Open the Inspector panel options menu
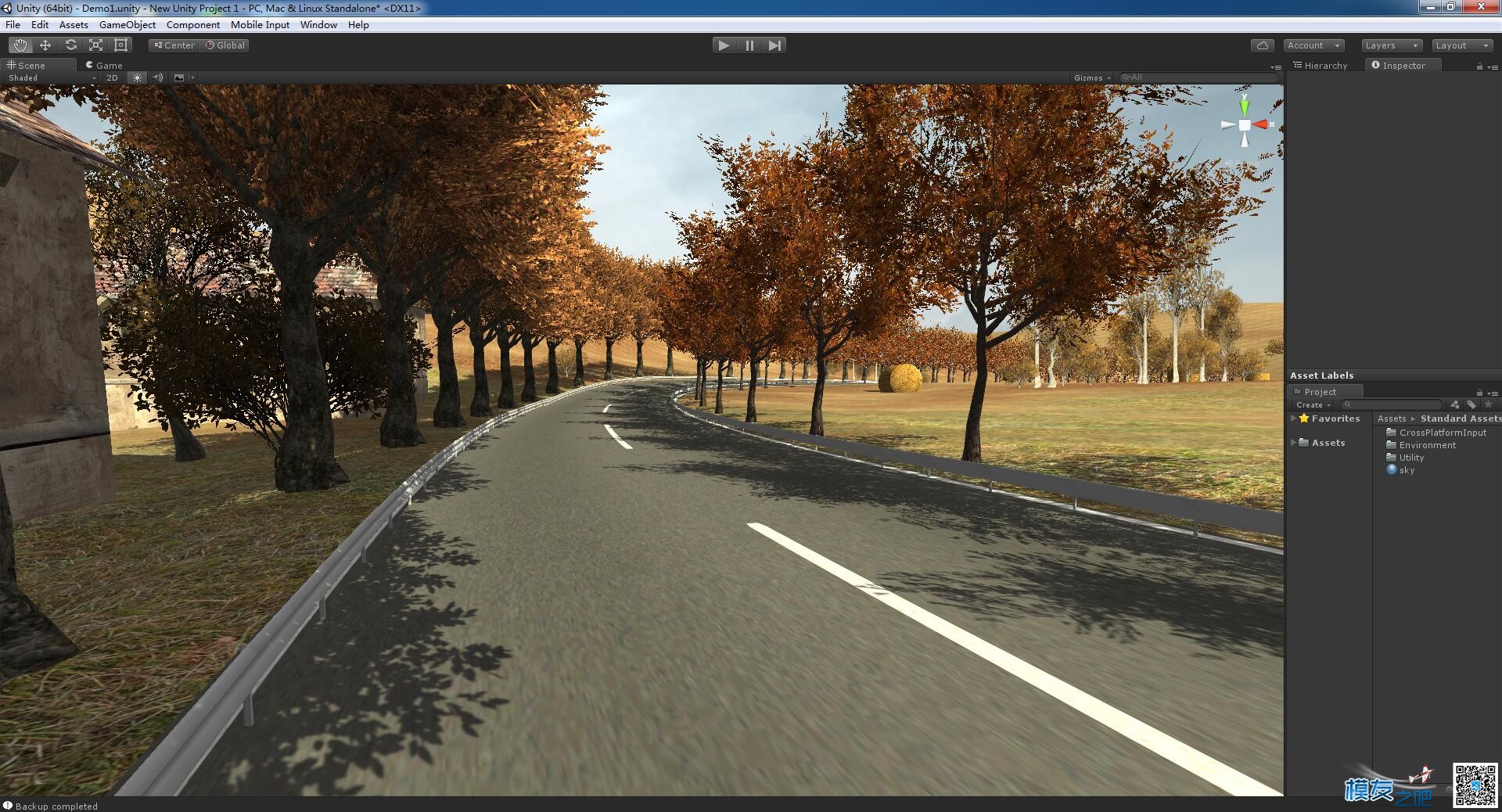The width and height of the screenshot is (1502, 812). (x=1493, y=67)
